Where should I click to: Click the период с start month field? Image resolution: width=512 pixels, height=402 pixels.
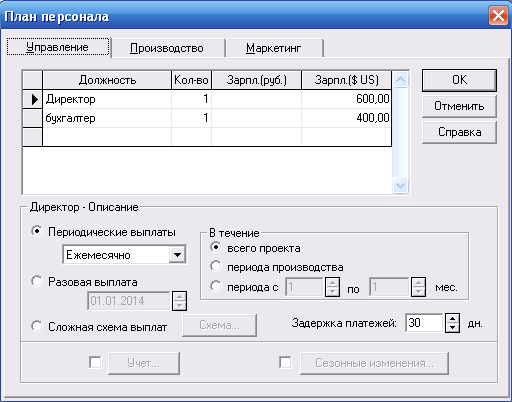305,287
